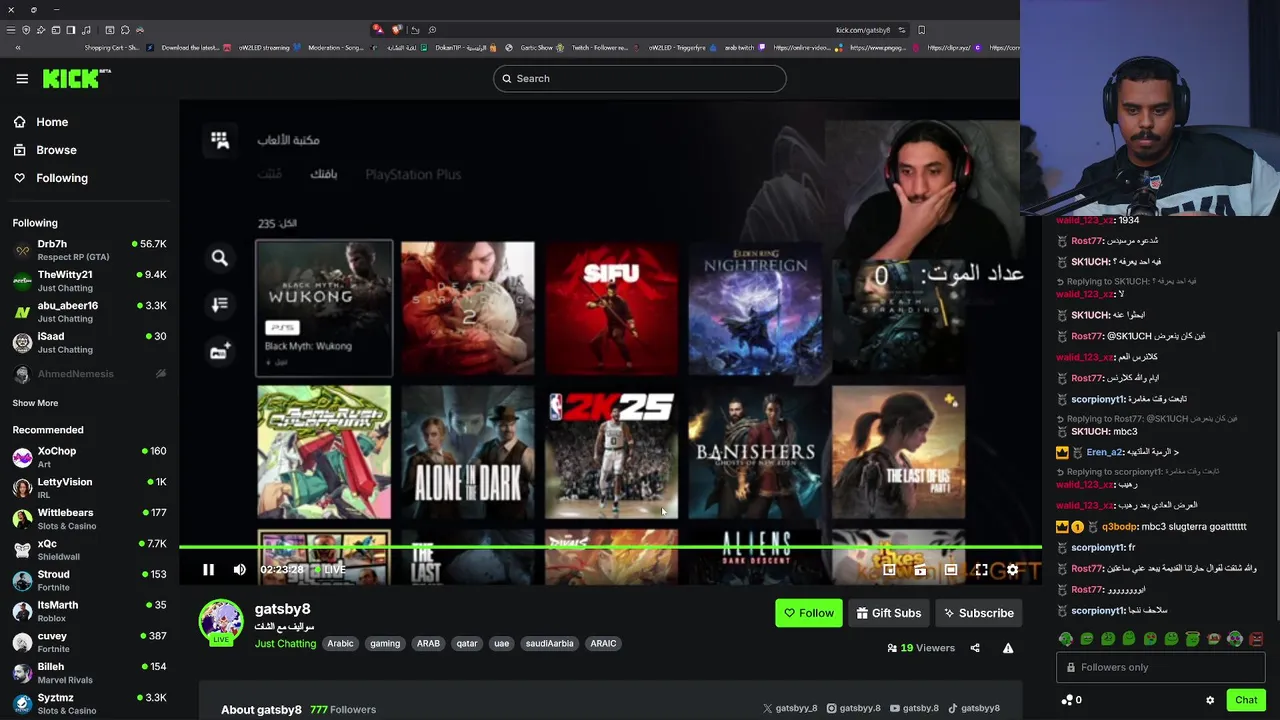Click the saudiAarbia tag
This screenshot has height=720, width=1280.
pos(550,643)
